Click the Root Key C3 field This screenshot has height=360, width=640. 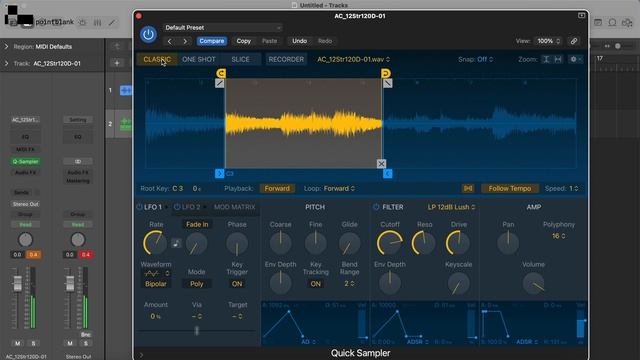click(x=178, y=188)
